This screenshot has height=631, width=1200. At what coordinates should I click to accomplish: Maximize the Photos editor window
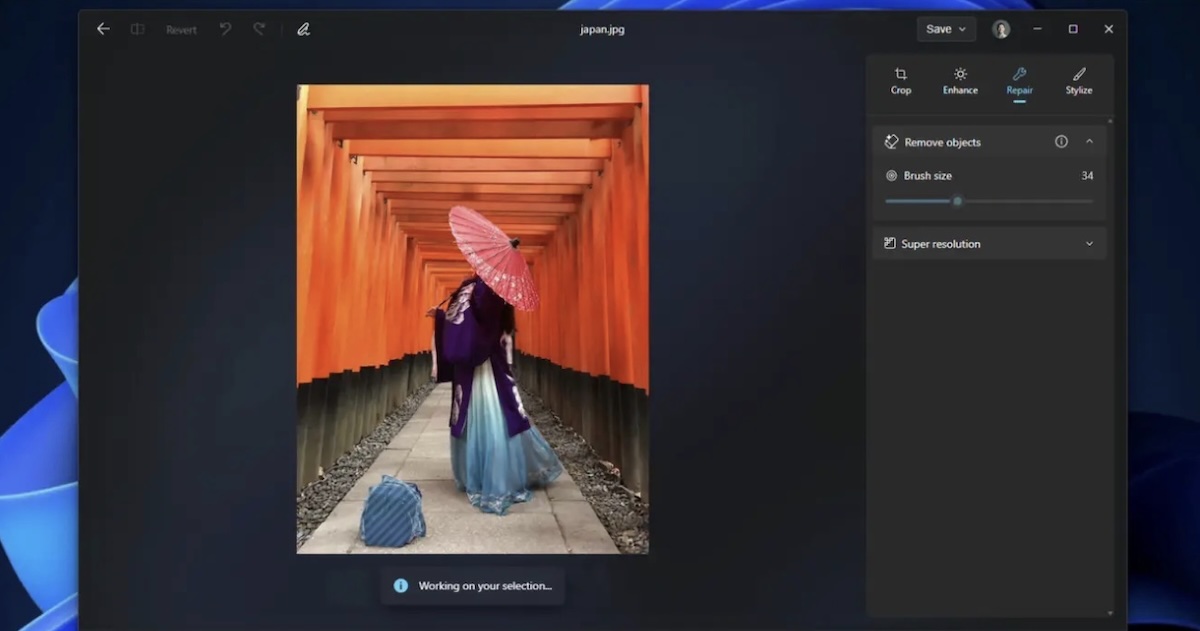tap(1073, 29)
